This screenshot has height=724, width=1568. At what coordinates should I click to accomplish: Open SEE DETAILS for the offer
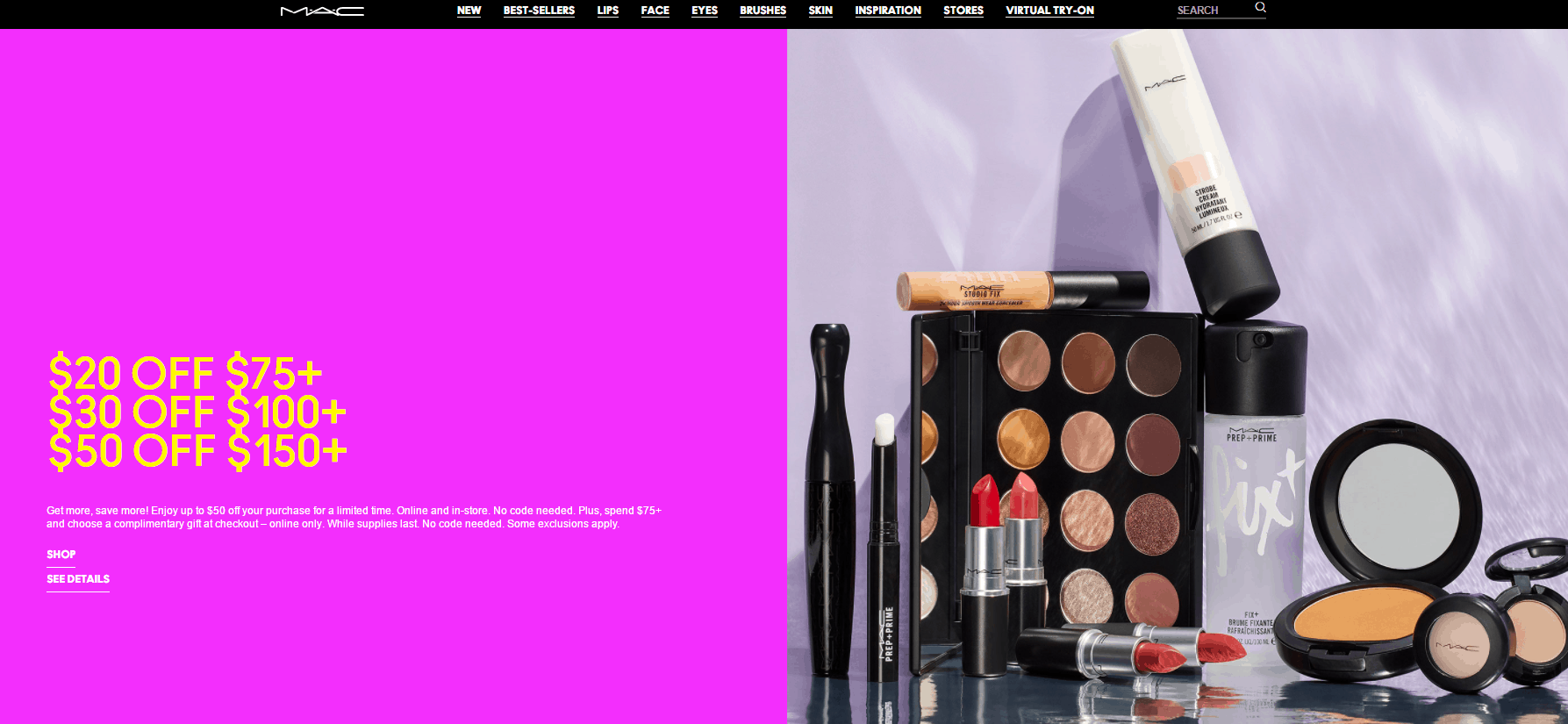coord(78,579)
